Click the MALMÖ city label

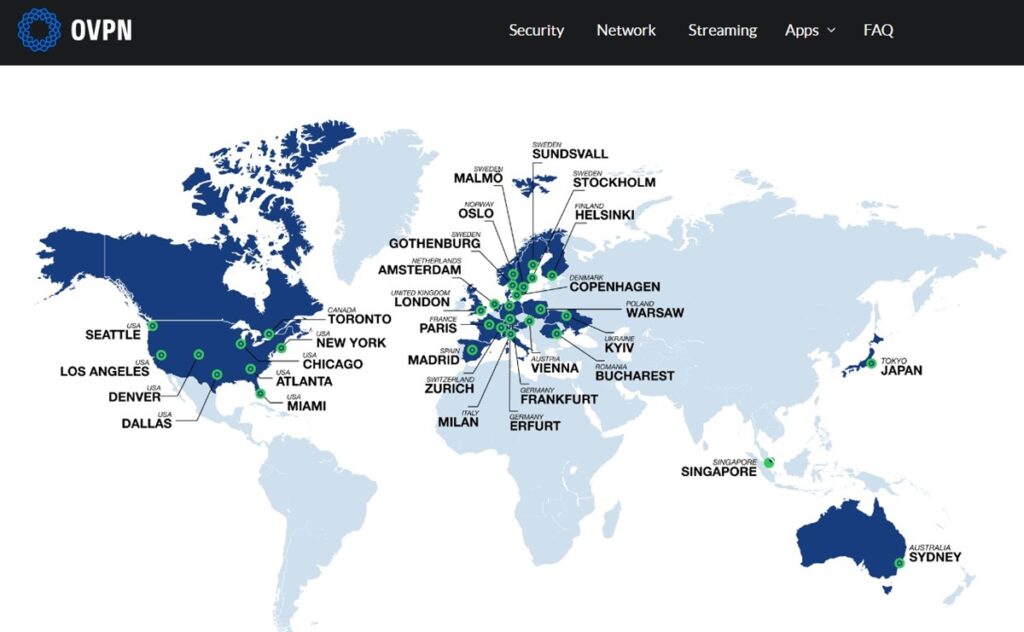point(478,178)
